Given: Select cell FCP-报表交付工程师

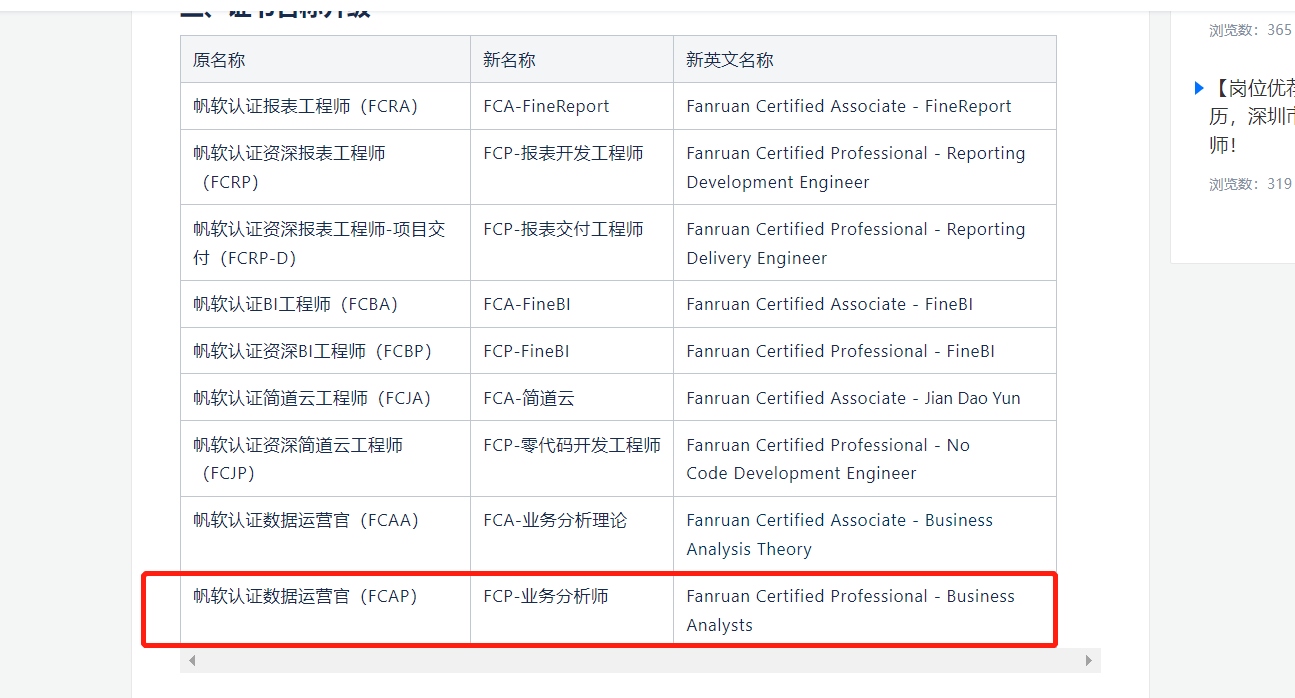Looking at the screenshot, I should coord(572,243).
